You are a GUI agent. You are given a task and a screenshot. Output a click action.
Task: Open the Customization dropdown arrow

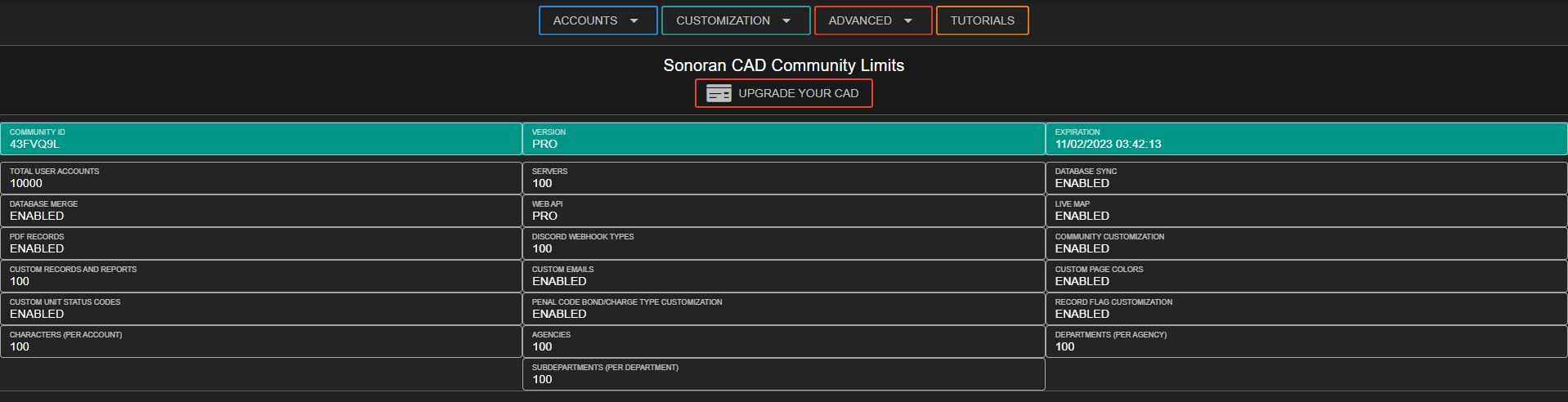tap(786, 21)
